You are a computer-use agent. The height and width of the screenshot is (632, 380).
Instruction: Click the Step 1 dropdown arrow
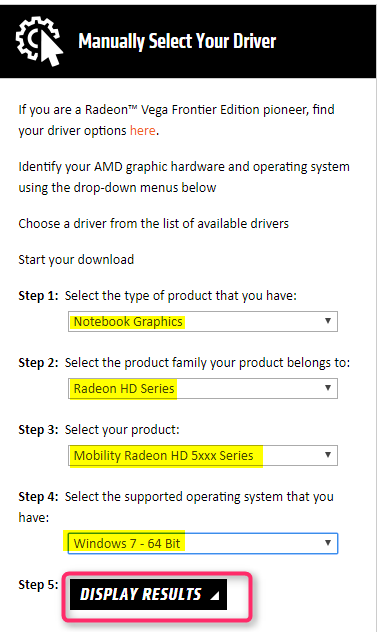[328, 321]
